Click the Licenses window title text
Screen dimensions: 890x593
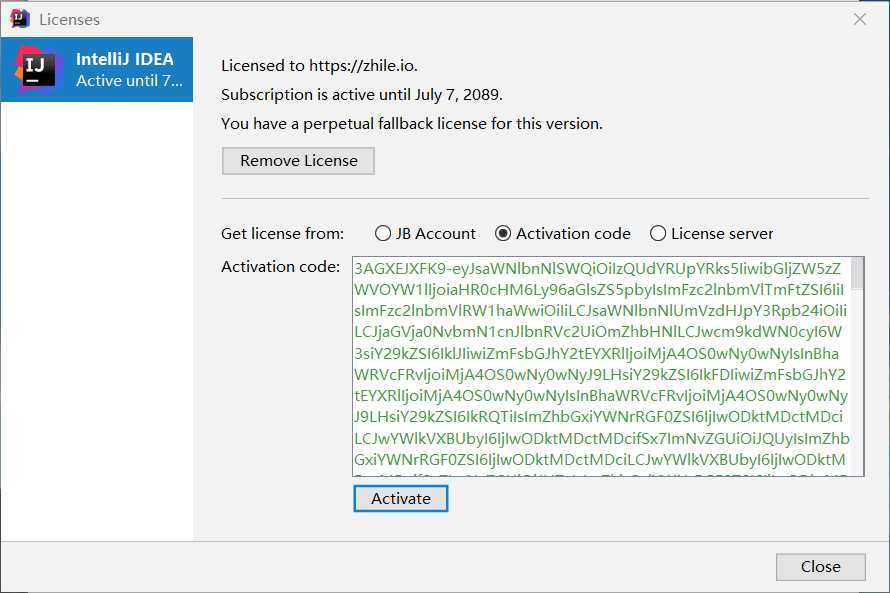tap(69, 19)
